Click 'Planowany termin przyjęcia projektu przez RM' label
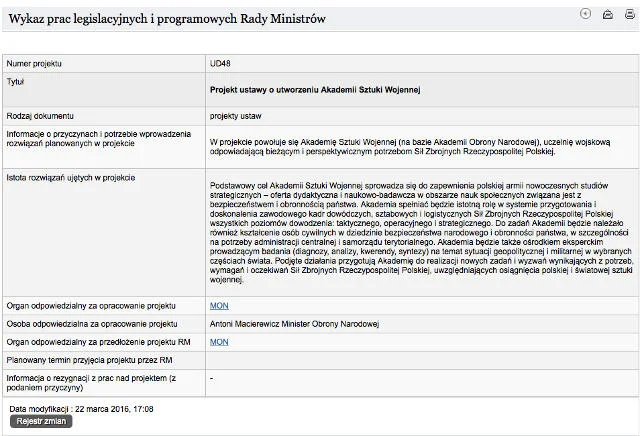 (89, 360)
